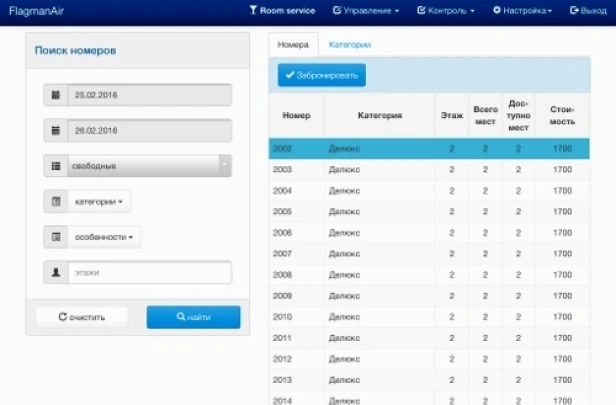Click the очистить reset button

(82, 317)
